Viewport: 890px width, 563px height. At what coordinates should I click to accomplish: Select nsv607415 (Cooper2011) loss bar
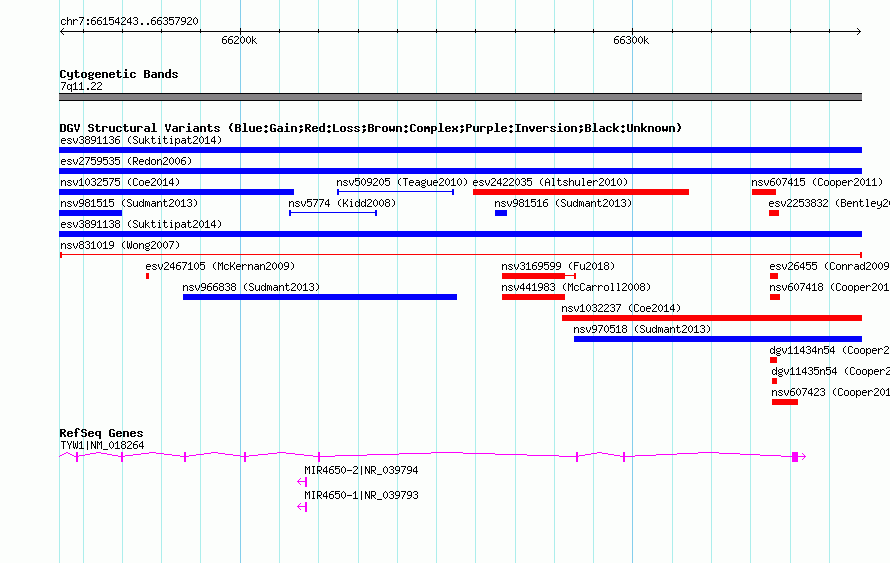(763, 192)
